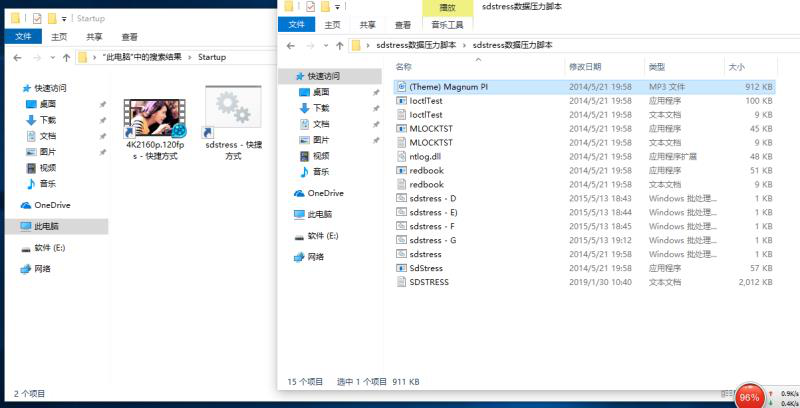Screen dimensions: 800x408
Task: Switch to the 音乐工具 ribbon tab
Action: coord(447,24)
